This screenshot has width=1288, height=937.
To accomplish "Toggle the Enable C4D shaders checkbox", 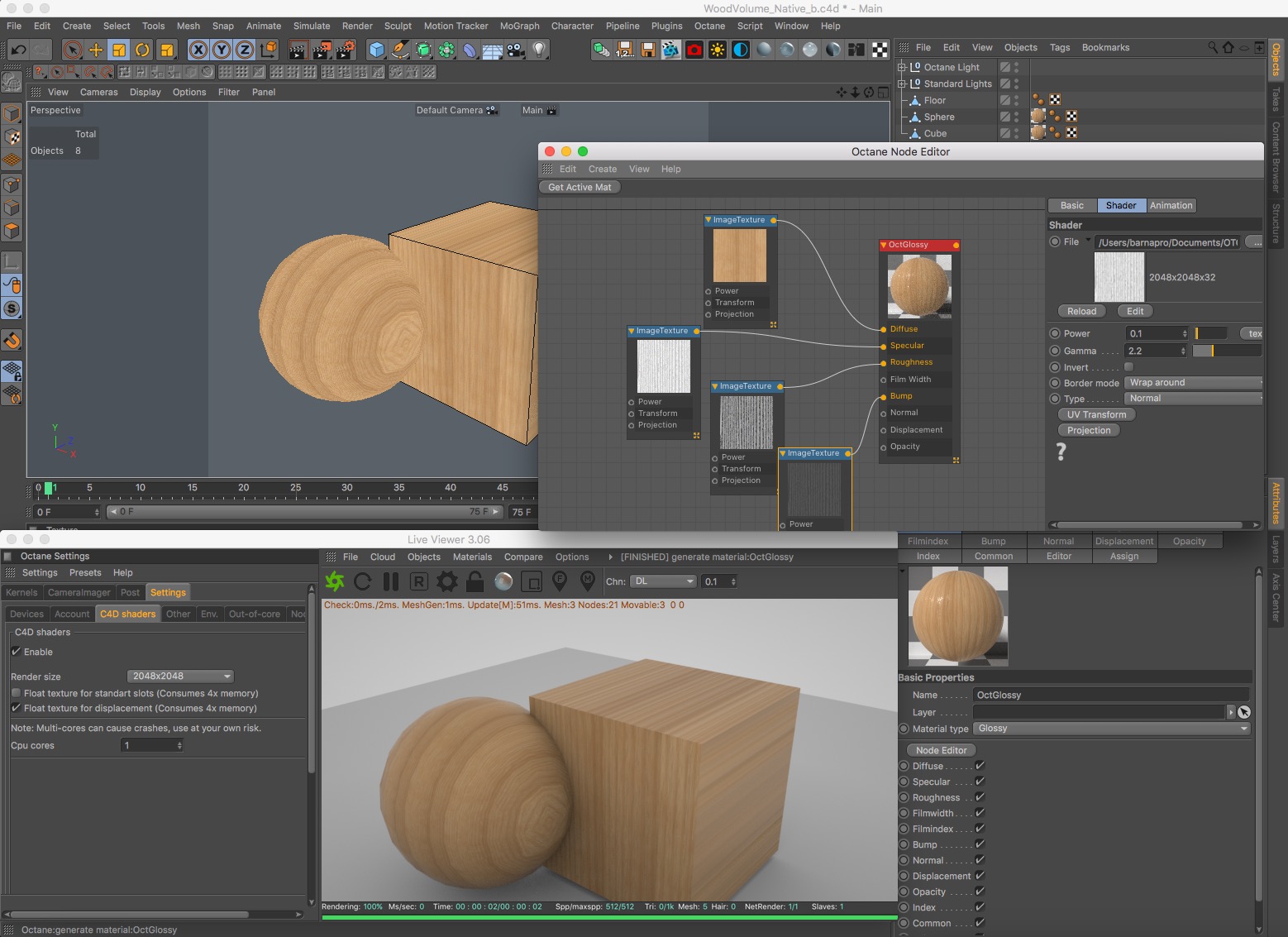I will (16, 652).
